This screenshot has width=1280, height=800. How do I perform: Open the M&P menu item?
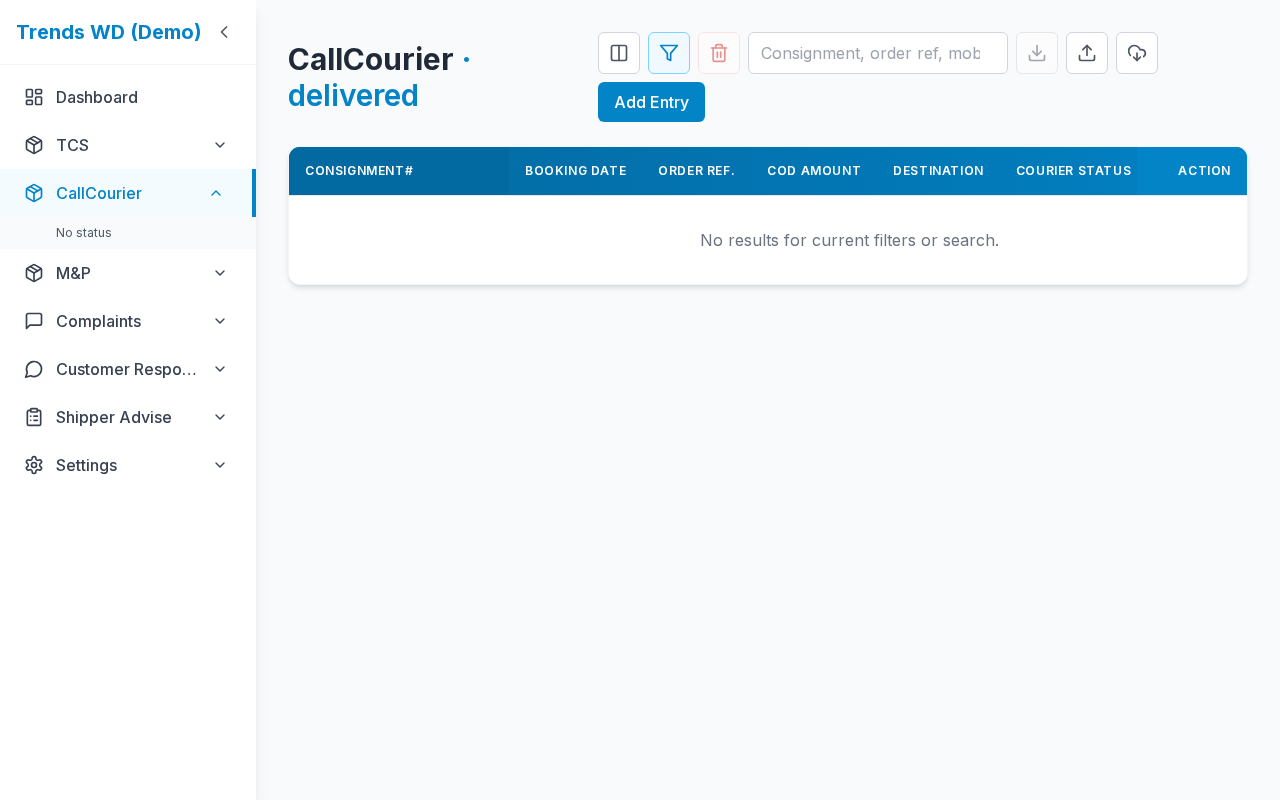pos(128,273)
